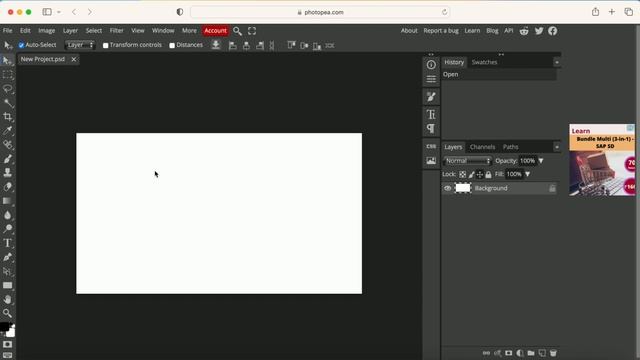This screenshot has width=640, height=360.
Task: Select the Clone Stamp tool
Action: point(7,173)
